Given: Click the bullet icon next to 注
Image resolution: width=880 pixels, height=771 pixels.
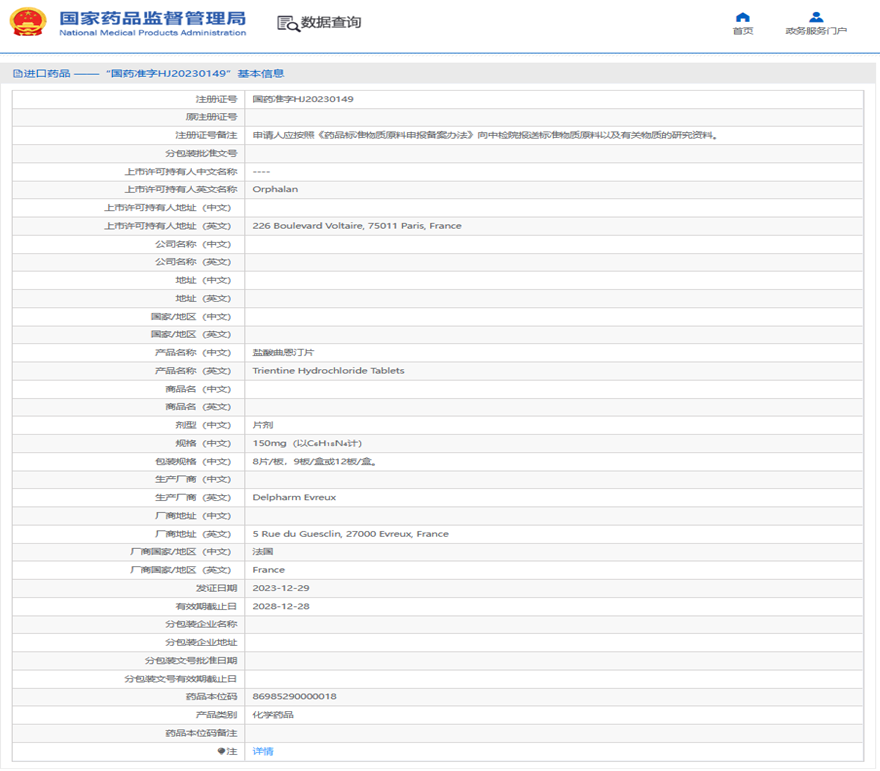Looking at the screenshot, I should click(x=222, y=751).
